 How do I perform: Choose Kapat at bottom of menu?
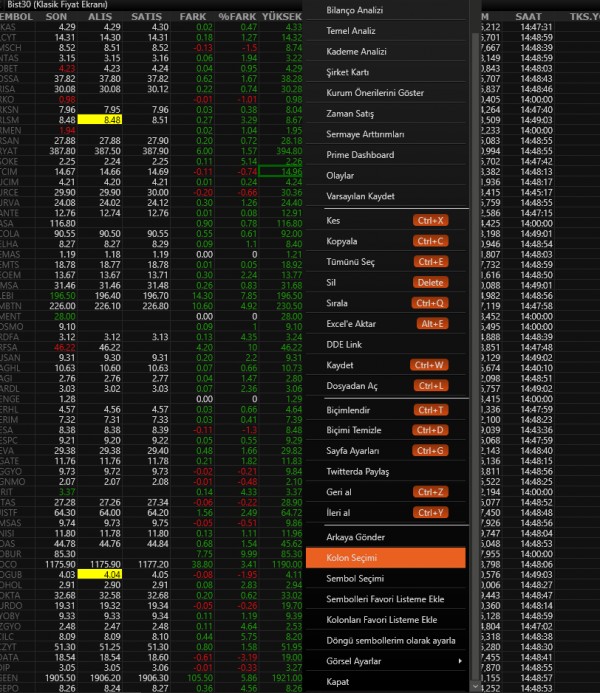coord(385,682)
